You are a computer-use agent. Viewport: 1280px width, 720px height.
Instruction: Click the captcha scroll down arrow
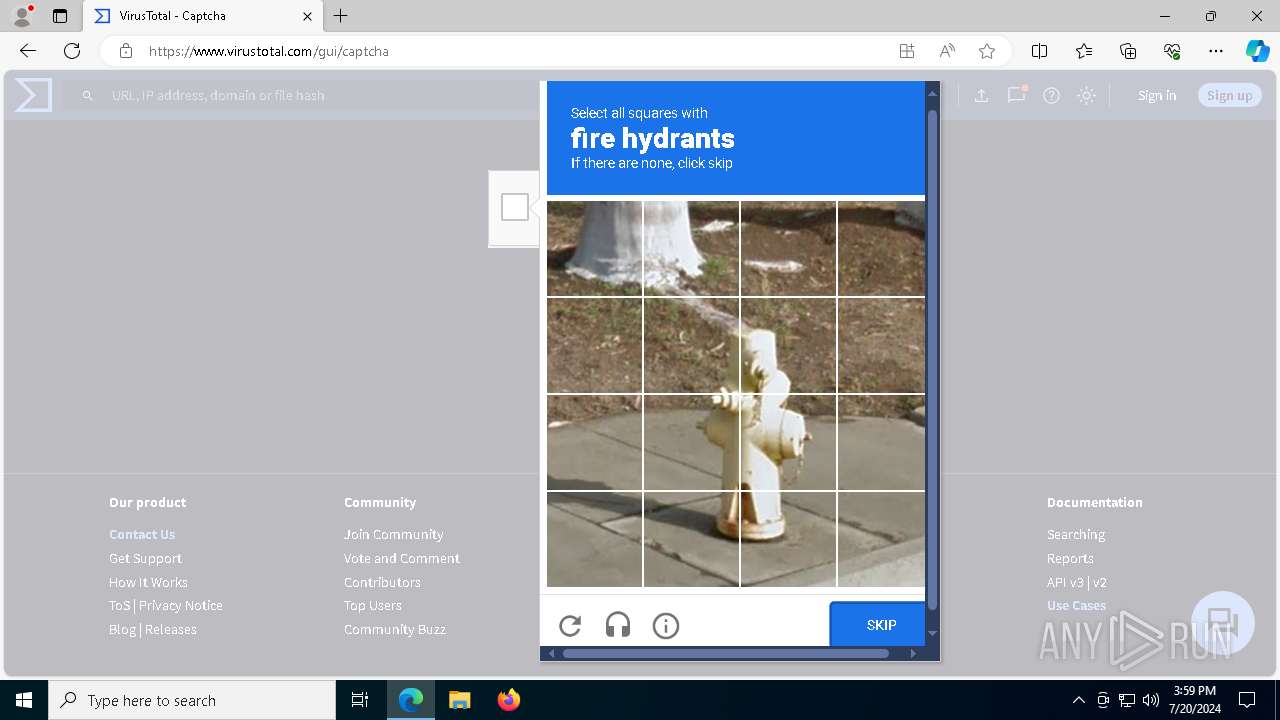coord(932,633)
